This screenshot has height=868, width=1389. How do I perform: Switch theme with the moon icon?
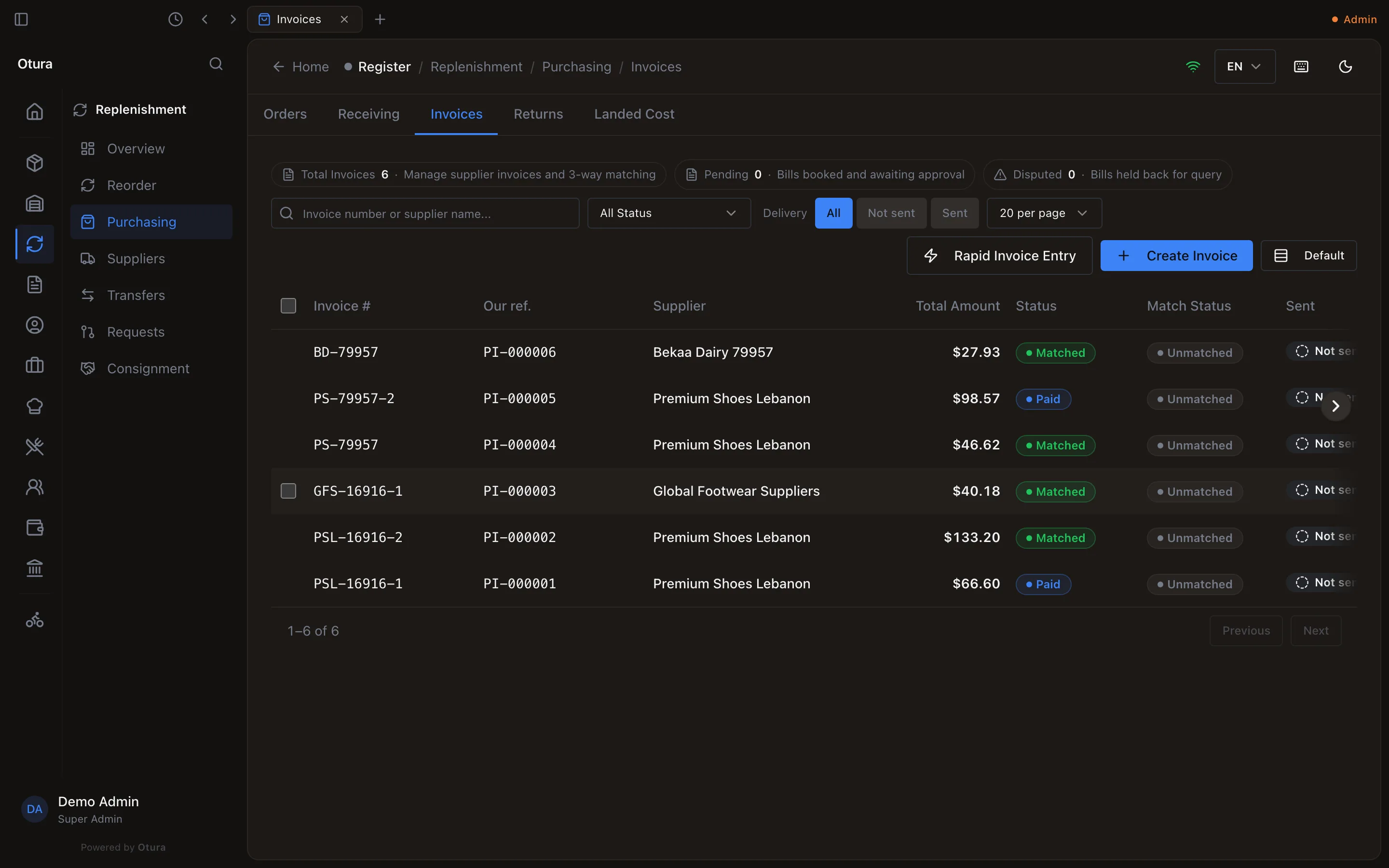(1346, 67)
